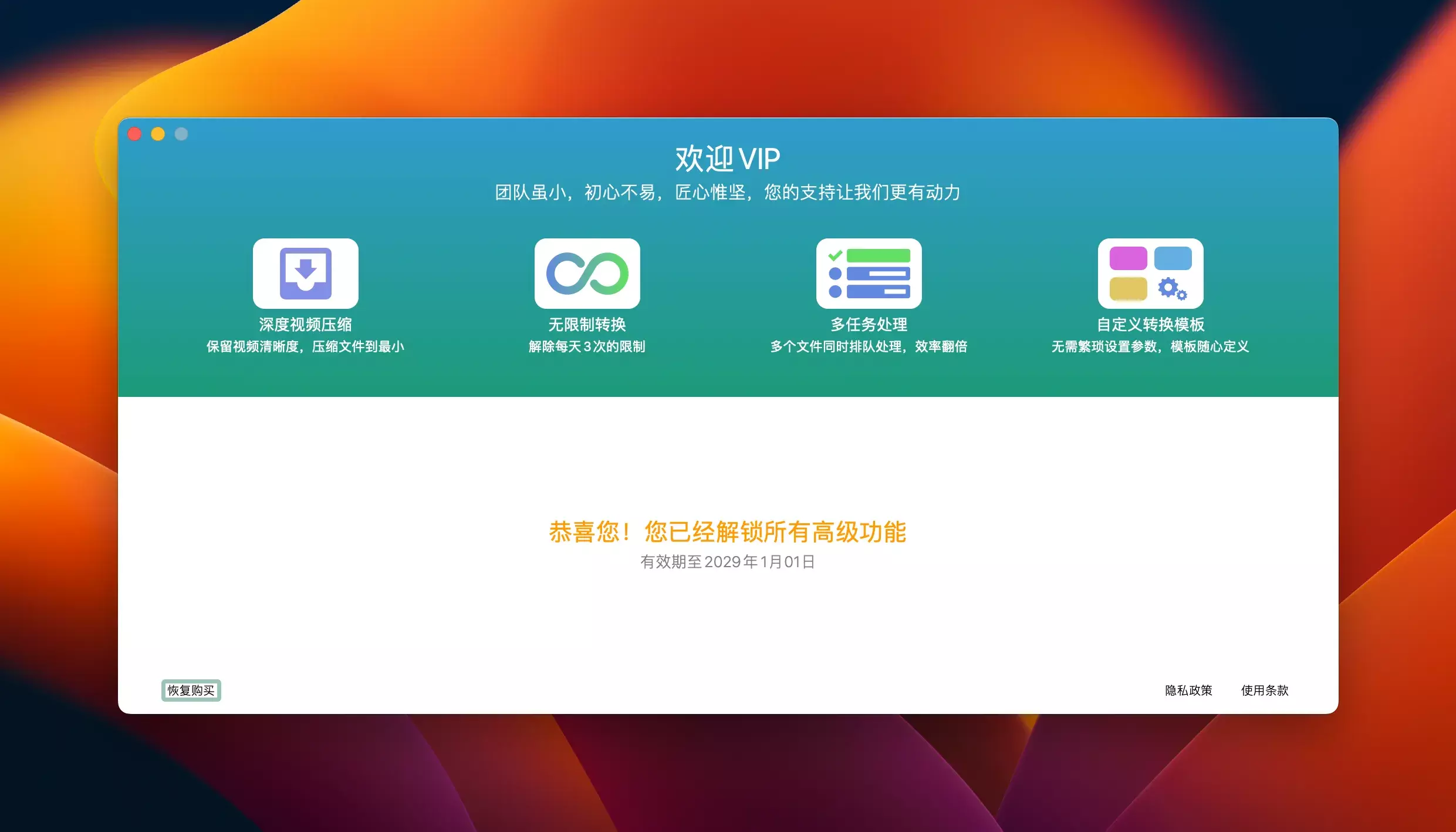Minimize the window with yellow button

click(158, 134)
